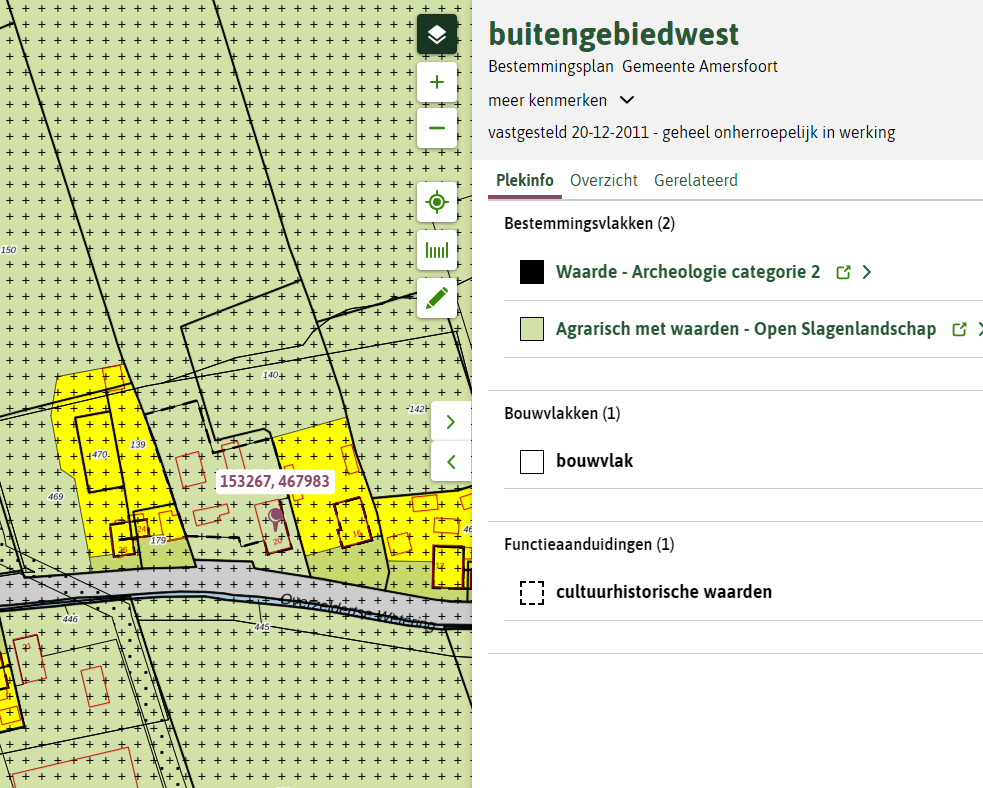Image resolution: width=983 pixels, height=788 pixels.
Task: Activate the pencil draw tool
Action: pyautogui.click(x=437, y=298)
